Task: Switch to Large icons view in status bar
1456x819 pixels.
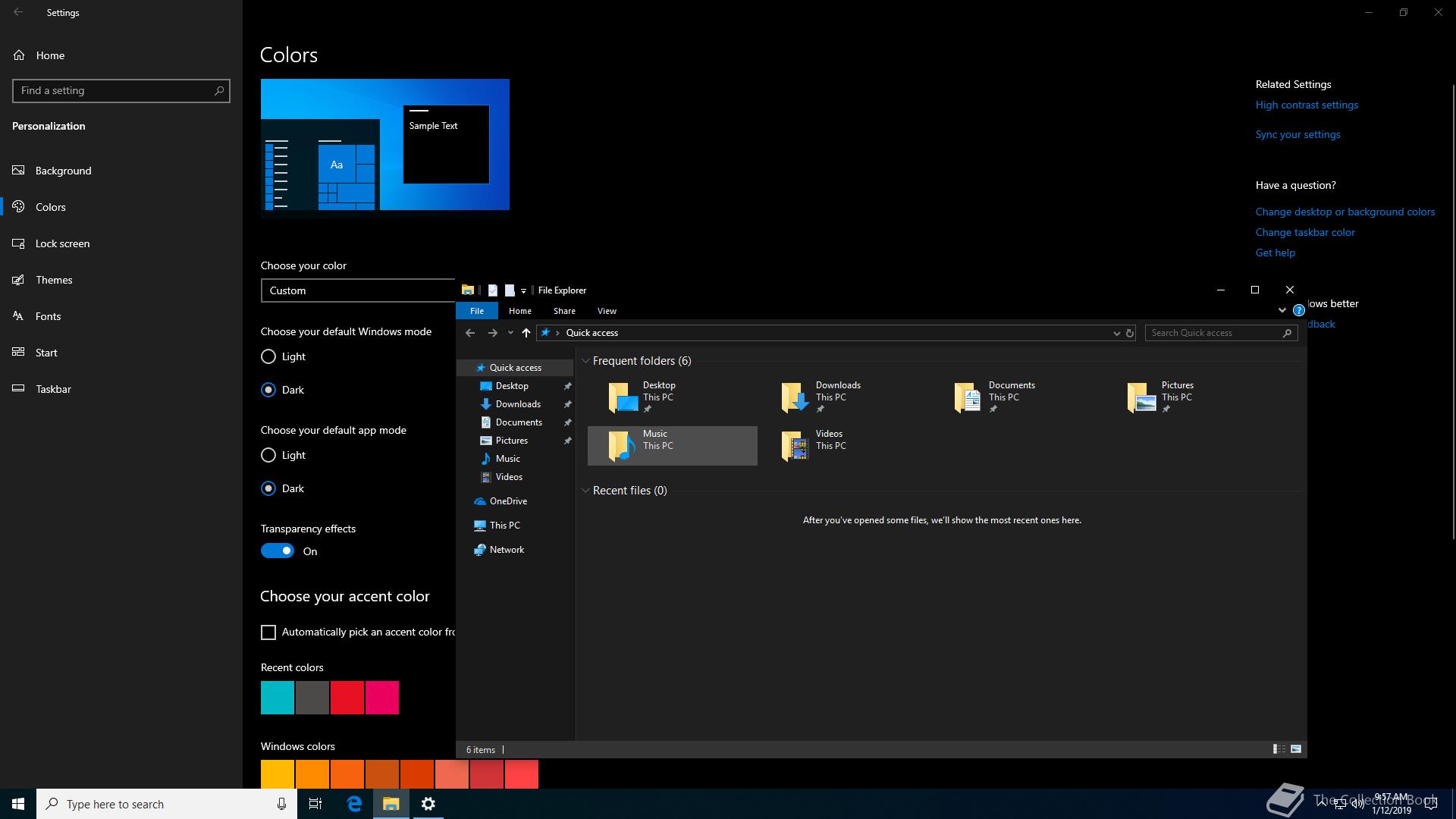Action: 1296,749
